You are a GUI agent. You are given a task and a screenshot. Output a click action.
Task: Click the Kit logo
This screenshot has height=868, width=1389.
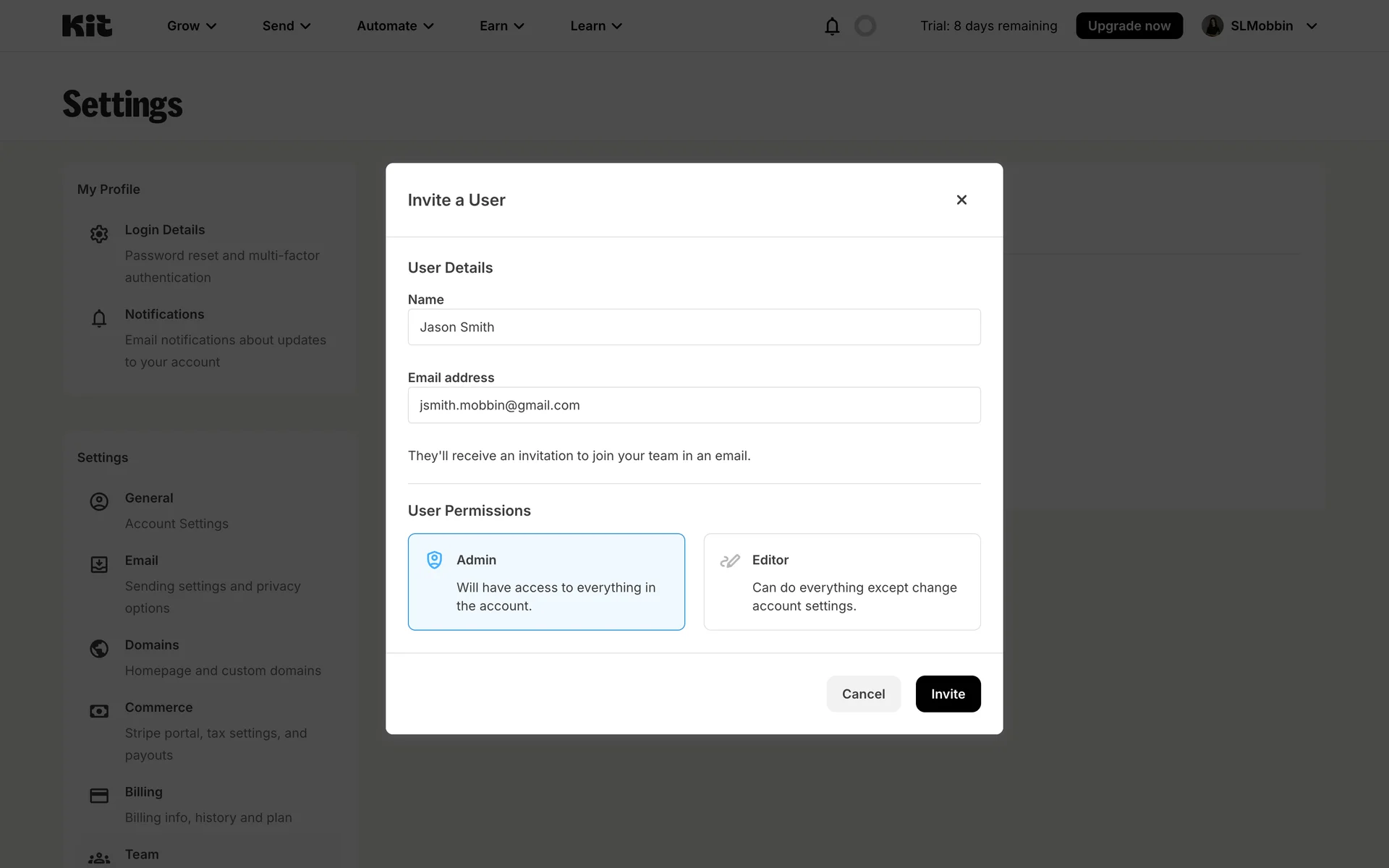click(x=87, y=26)
